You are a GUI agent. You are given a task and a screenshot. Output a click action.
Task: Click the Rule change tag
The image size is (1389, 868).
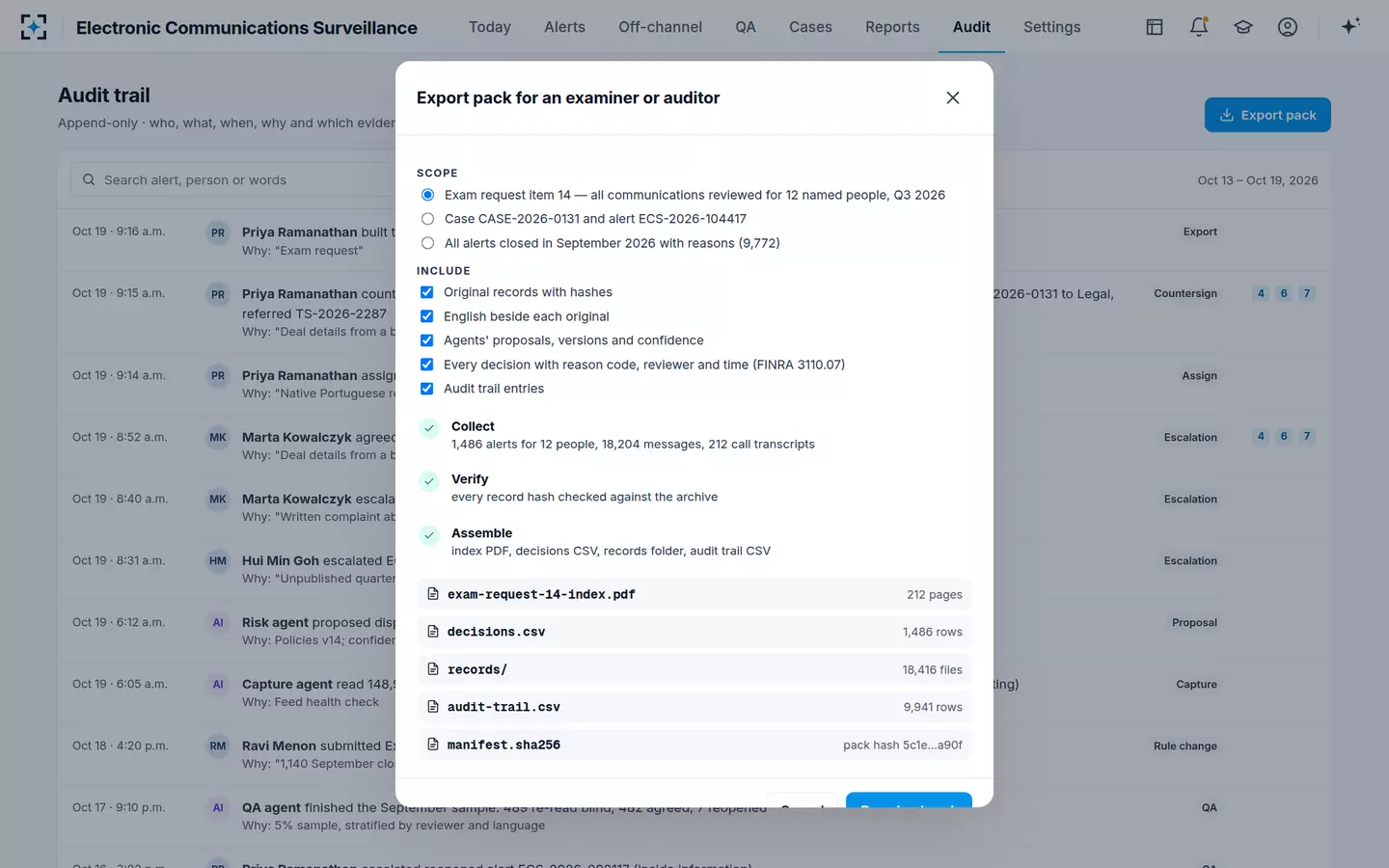(x=1185, y=746)
